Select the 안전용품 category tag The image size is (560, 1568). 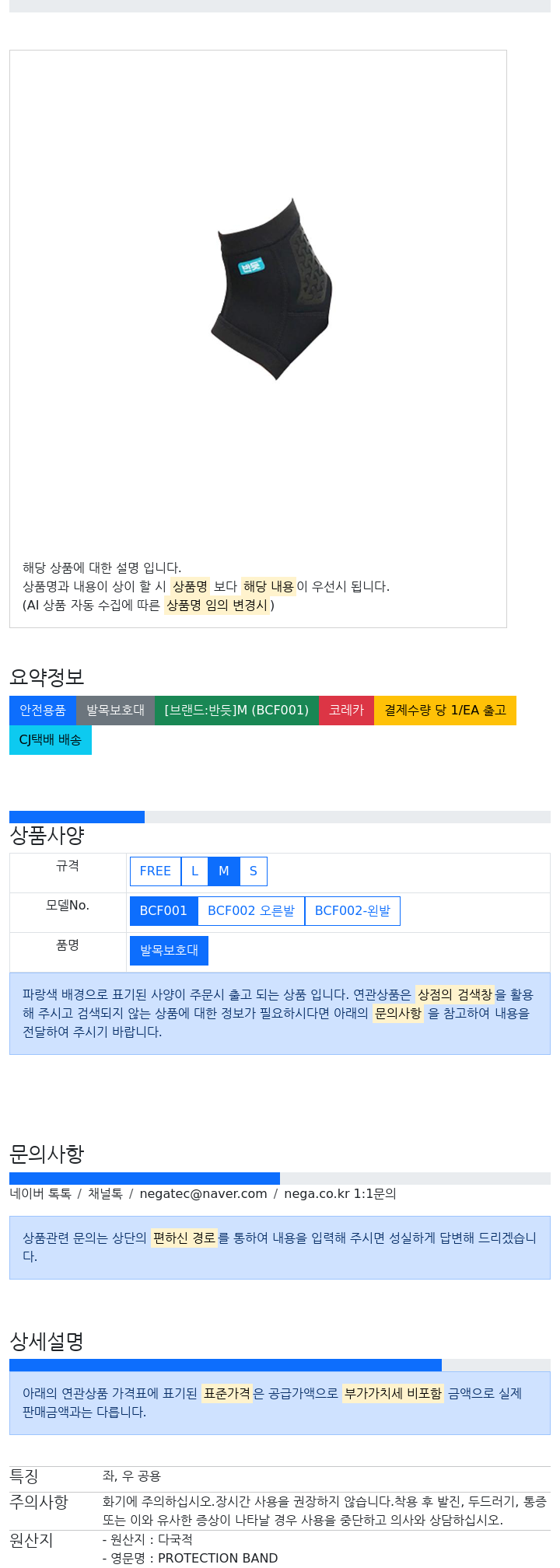click(43, 711)
